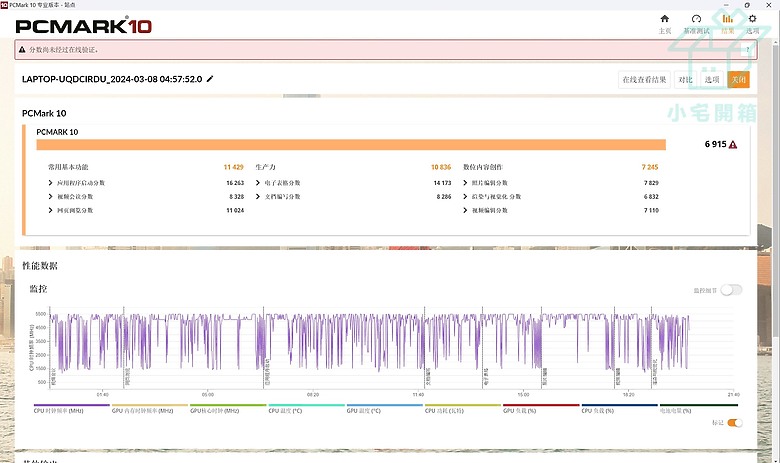This screenshot has height=463, width=780.
Task: Select the GPU temperature (GPU 温度) legend swatch
Action: coord(384,406)
